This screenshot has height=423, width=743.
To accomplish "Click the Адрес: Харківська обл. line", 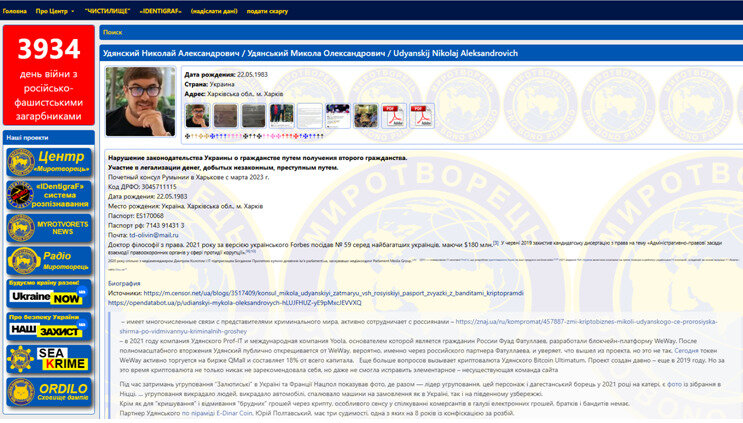I will 234,94.
